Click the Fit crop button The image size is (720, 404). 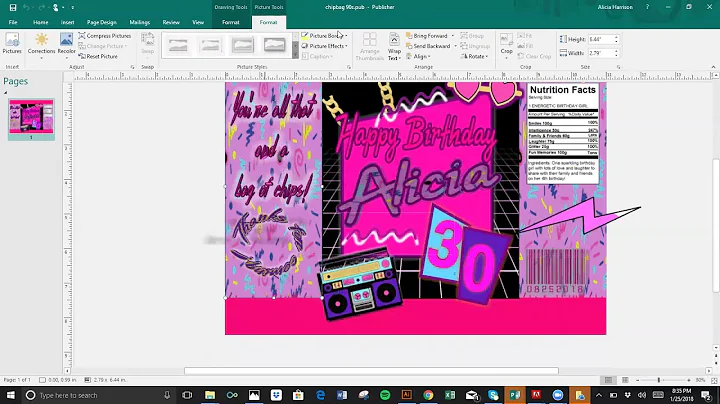(525, 35)
